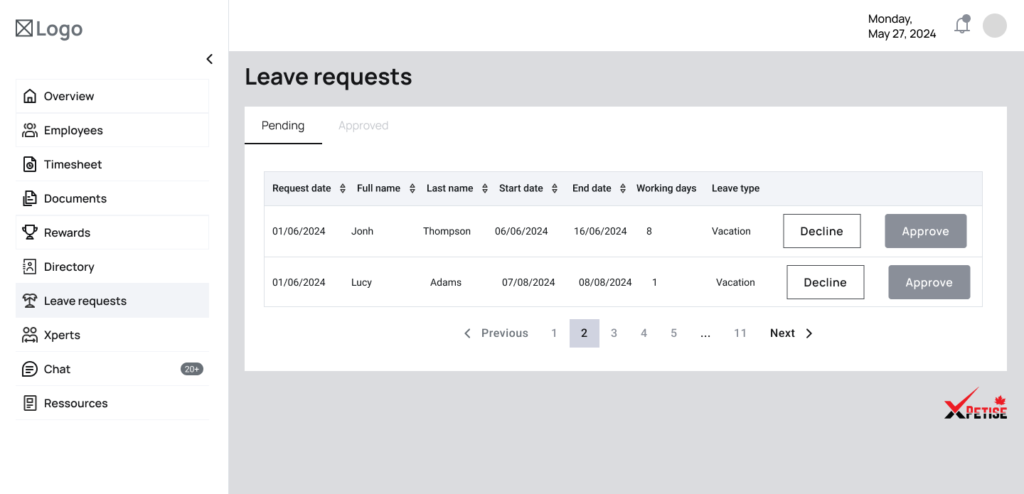Open the user profile avatar
1024x494 pixels.
coord(994,26)
